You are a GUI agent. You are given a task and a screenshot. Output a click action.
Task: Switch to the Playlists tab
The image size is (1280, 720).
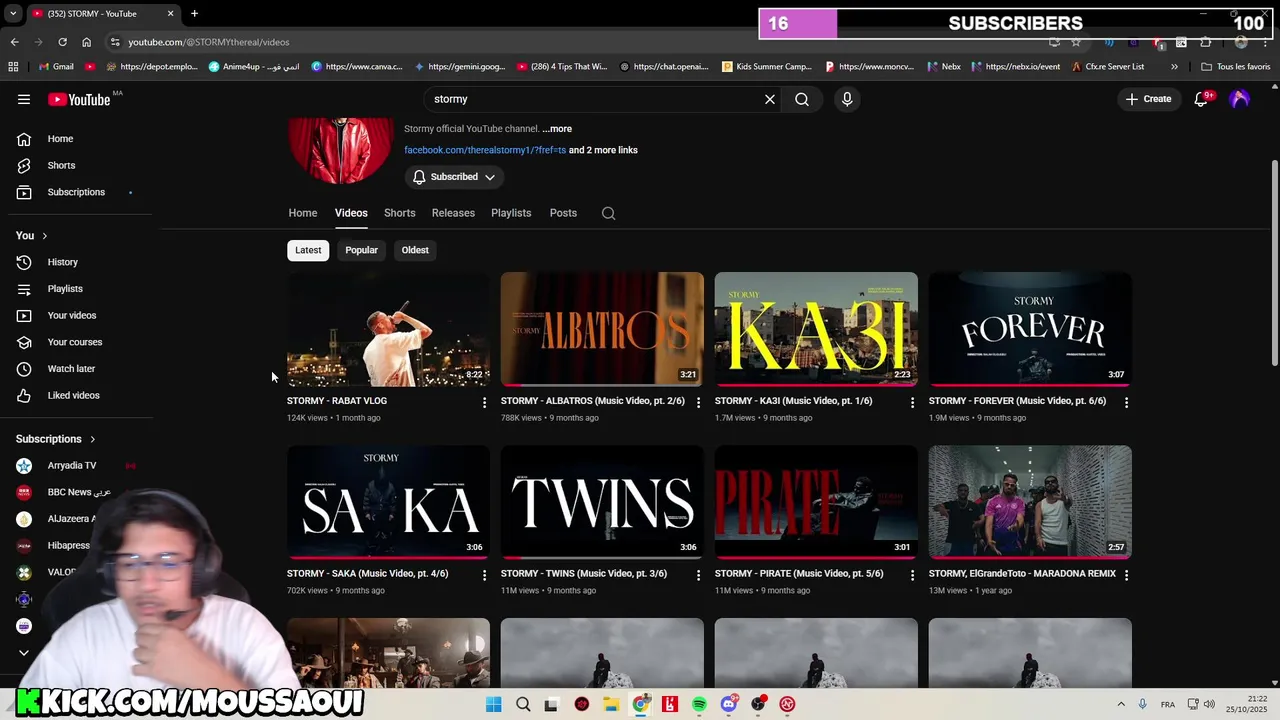[511, 213]
